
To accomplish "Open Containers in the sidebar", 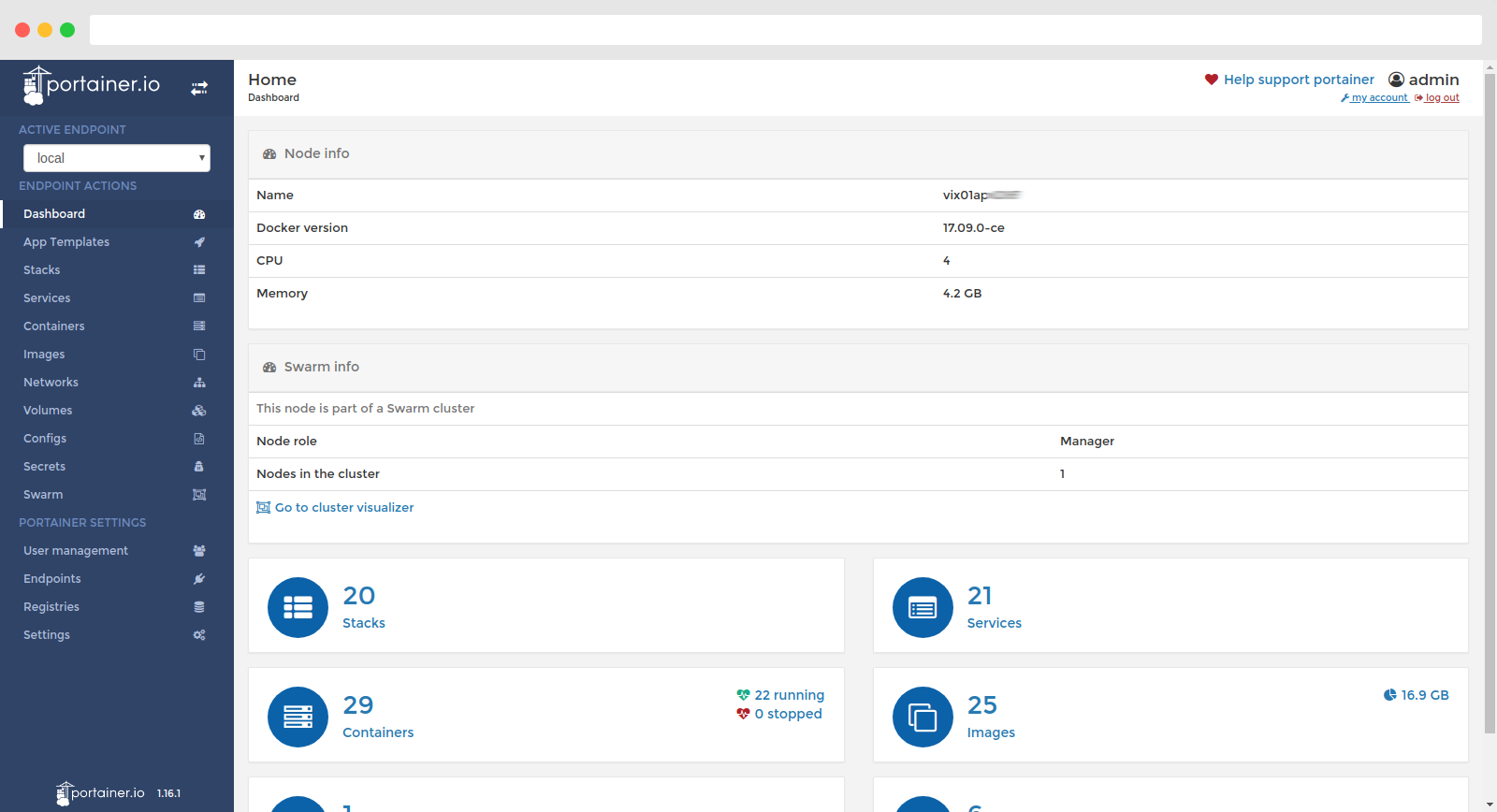I will point(117,326).
